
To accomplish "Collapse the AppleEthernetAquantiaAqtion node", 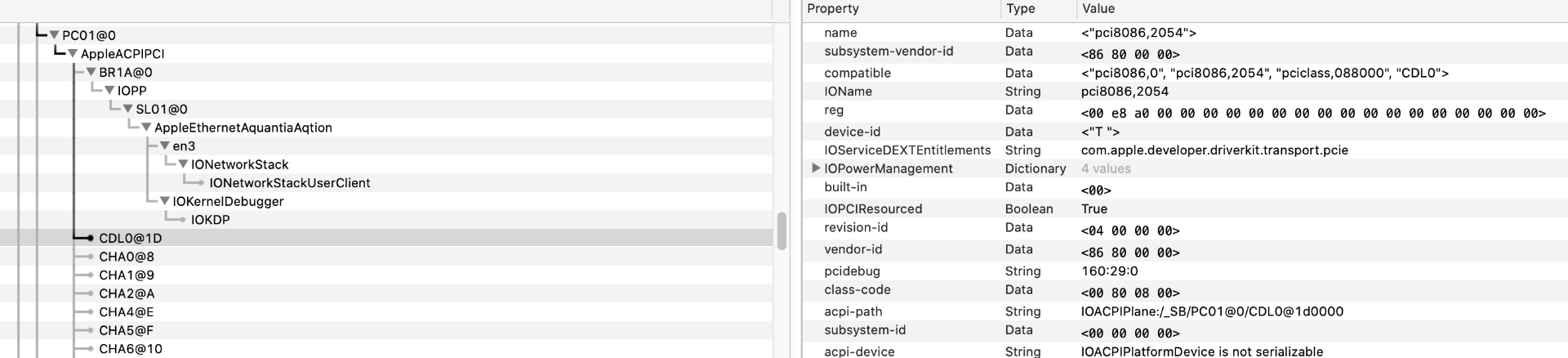I will pyautogui.click(x=146, y=128).
